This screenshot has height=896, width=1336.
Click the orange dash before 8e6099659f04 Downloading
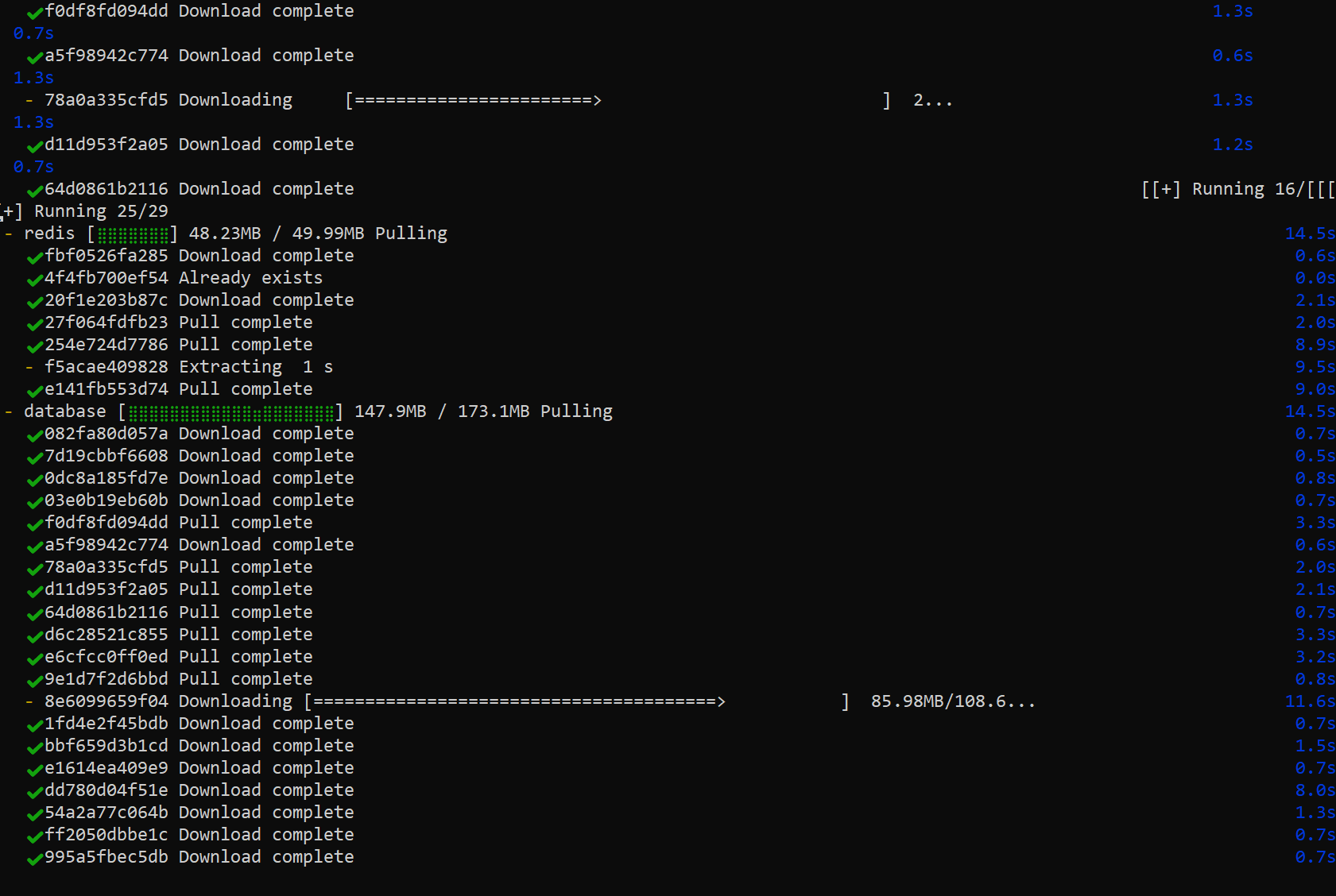29,701
